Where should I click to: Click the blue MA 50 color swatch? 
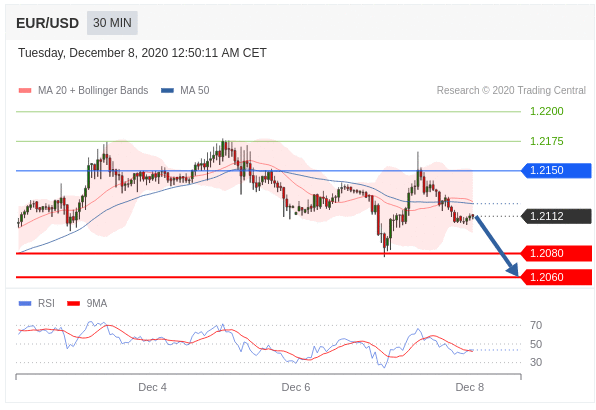pyautogui.click(x=168, y=91)
